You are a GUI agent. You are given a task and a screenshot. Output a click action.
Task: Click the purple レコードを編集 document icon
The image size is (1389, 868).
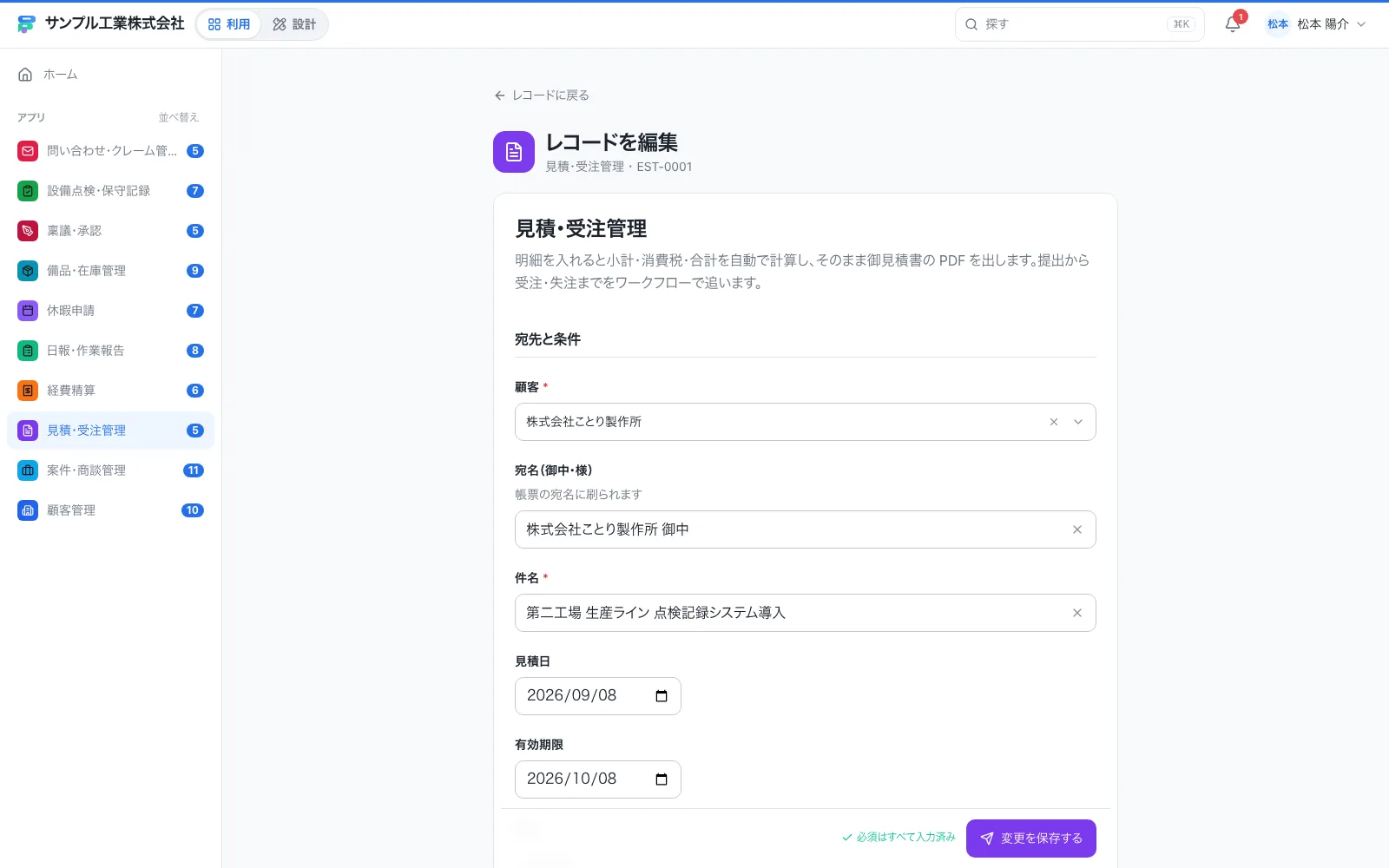click(x=514, y=152)
